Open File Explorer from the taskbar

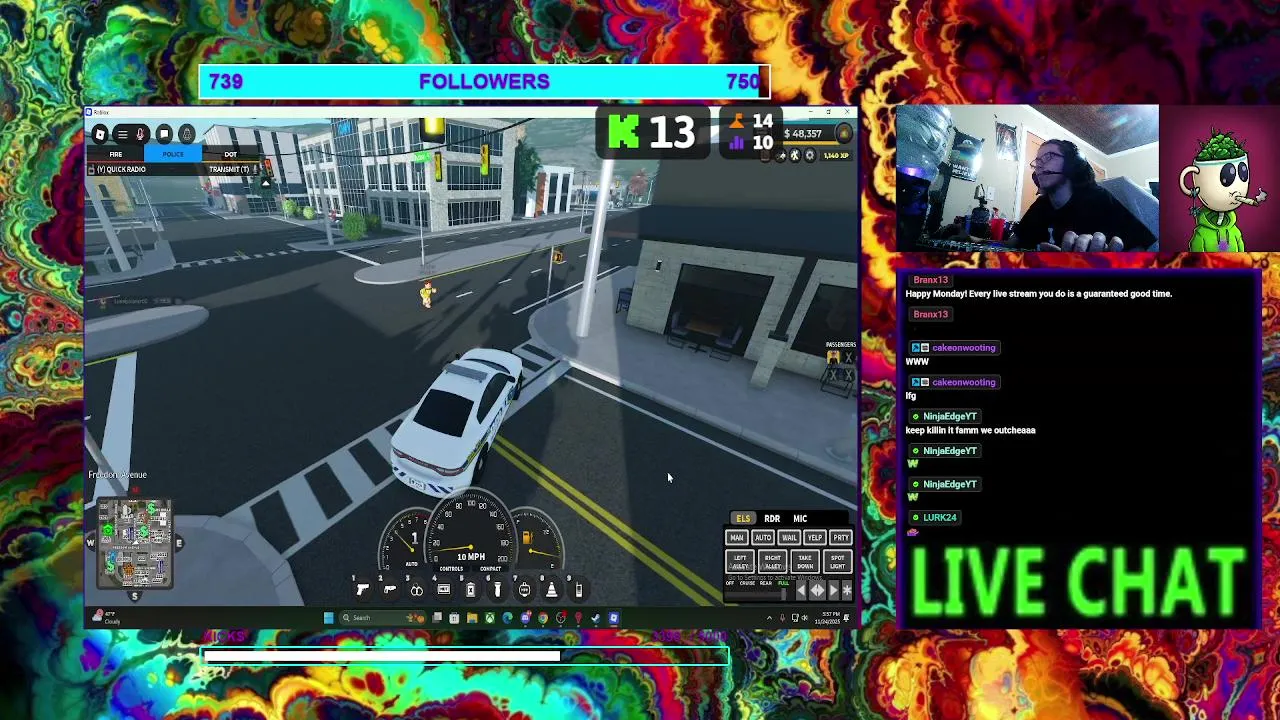coord(472,618)
